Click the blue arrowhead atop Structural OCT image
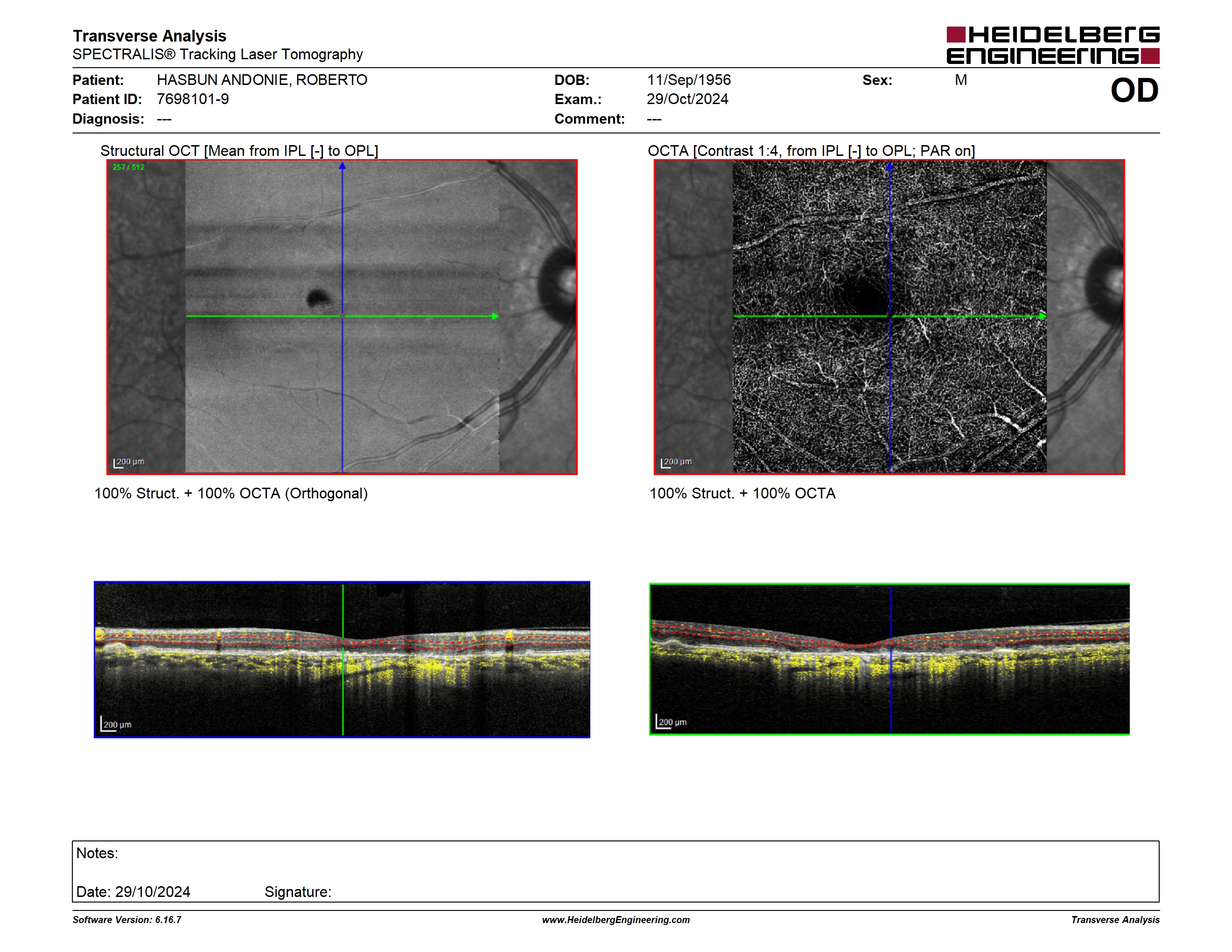This screenshot has width=1232, height=952. click(343, 166)
